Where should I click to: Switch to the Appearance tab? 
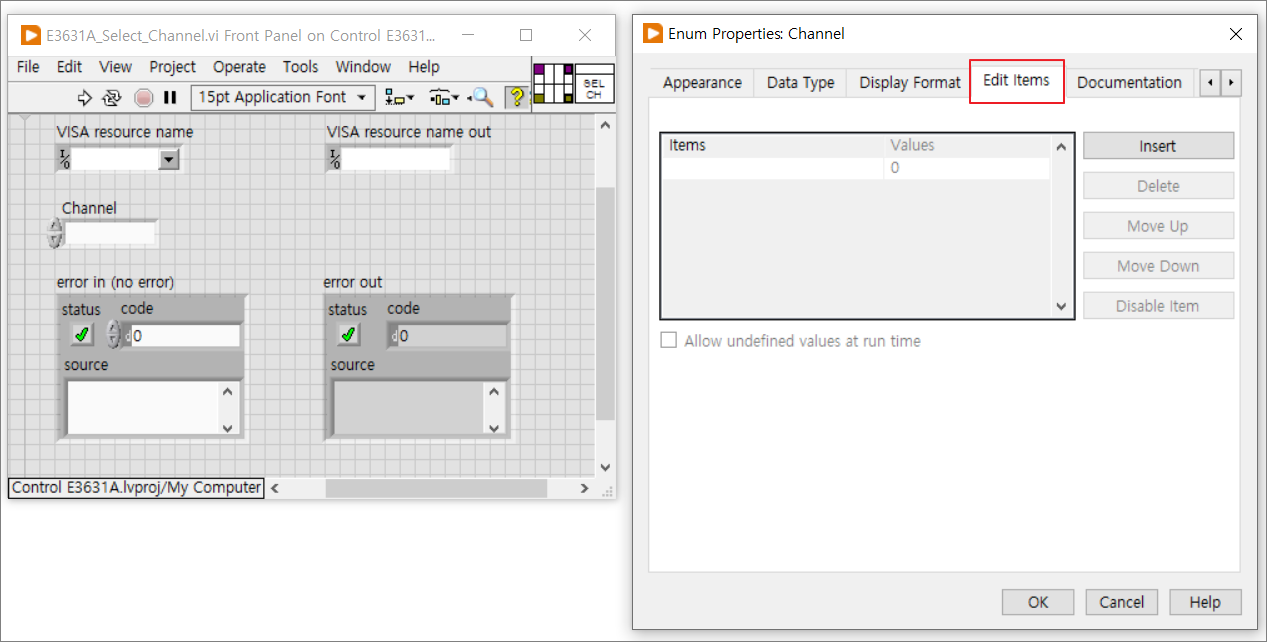pyautogui.click(x=702, y=83)
